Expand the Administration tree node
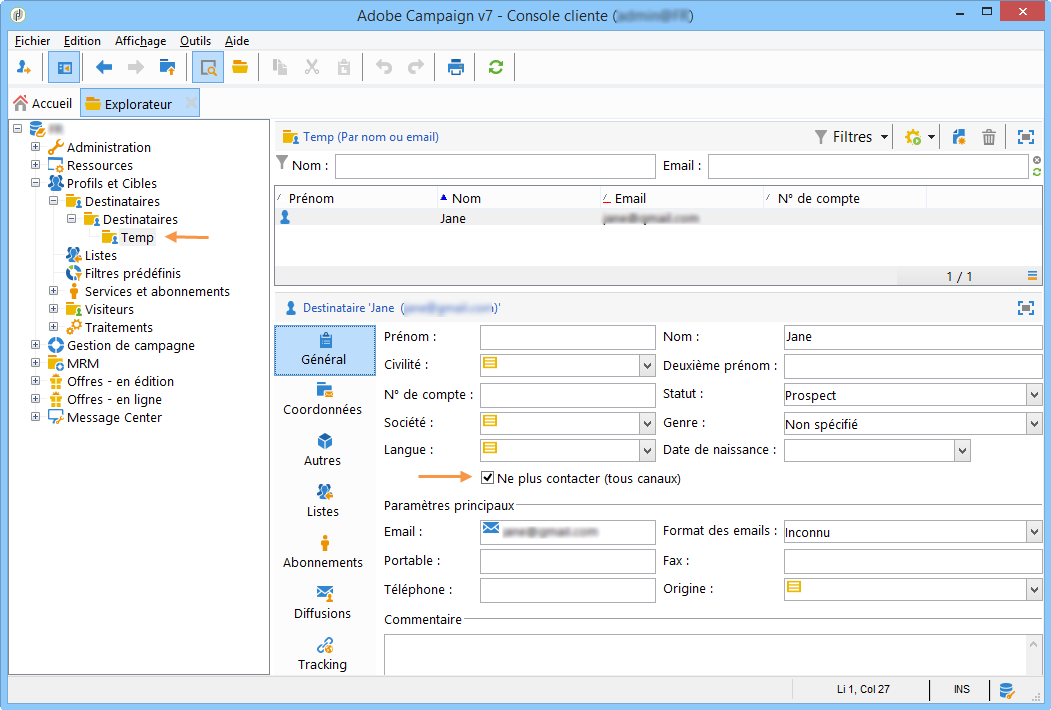The height and width of the screenshot is (710, 1051). coord(36,146)
